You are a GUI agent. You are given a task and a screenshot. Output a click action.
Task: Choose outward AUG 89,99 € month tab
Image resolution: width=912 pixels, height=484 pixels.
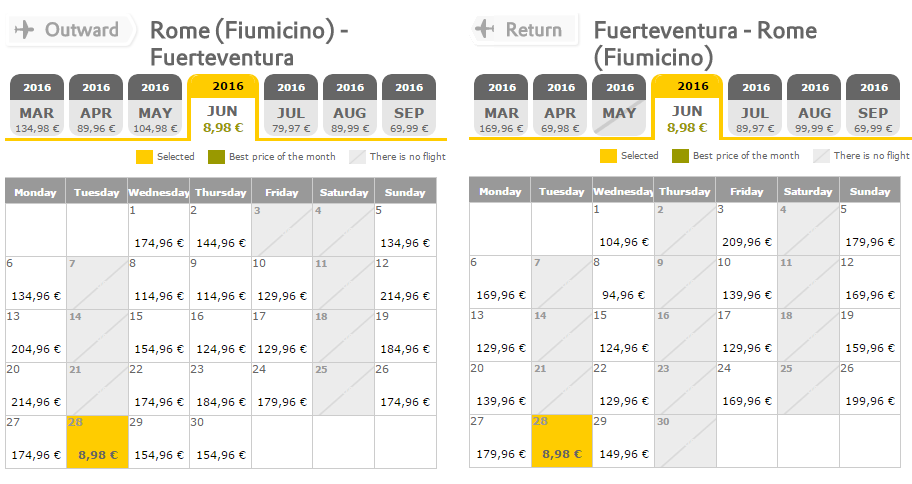[350, 105]
